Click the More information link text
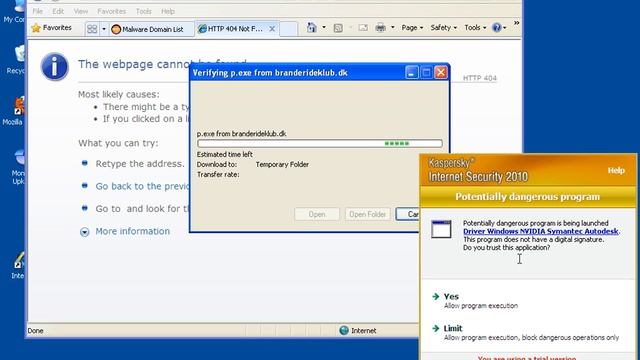640x360 pixels. coord(133,231)
